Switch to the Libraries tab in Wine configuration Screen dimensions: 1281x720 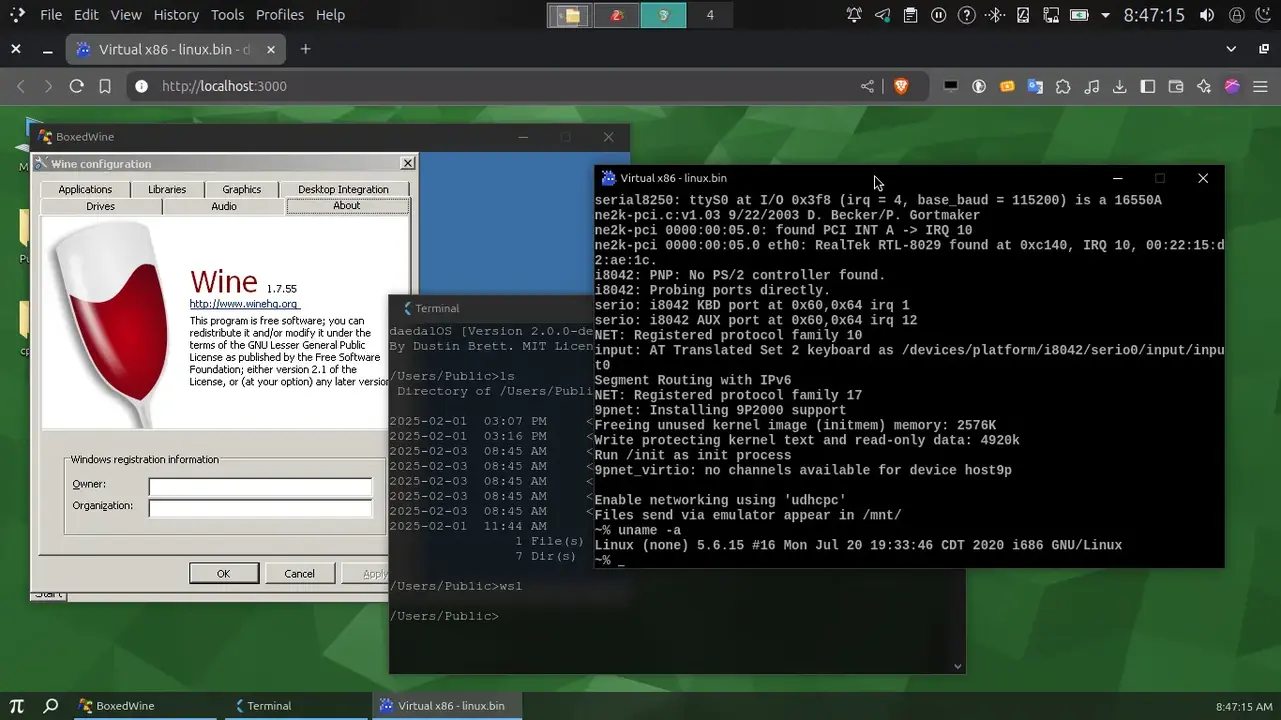[x=167, y=189]
